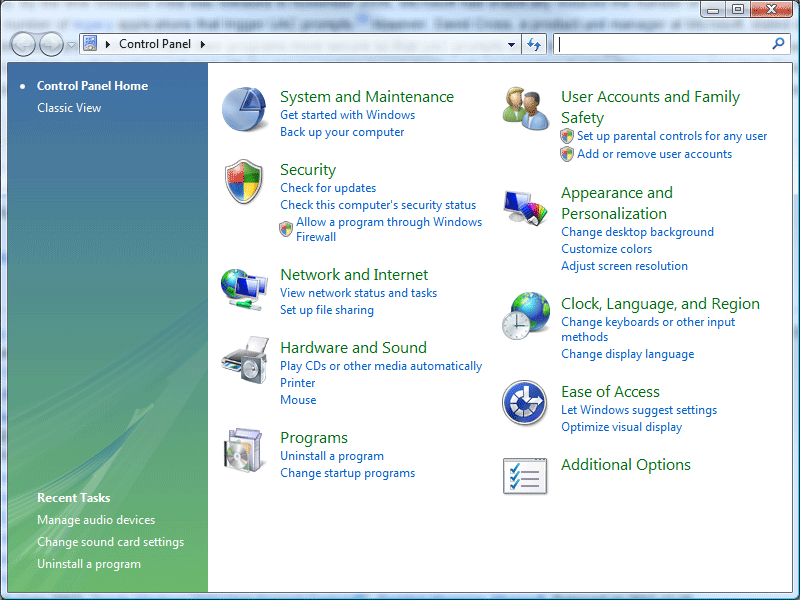Click Allow a program through Windows Firewall
The image size is (800, 600).
point(389,229)
